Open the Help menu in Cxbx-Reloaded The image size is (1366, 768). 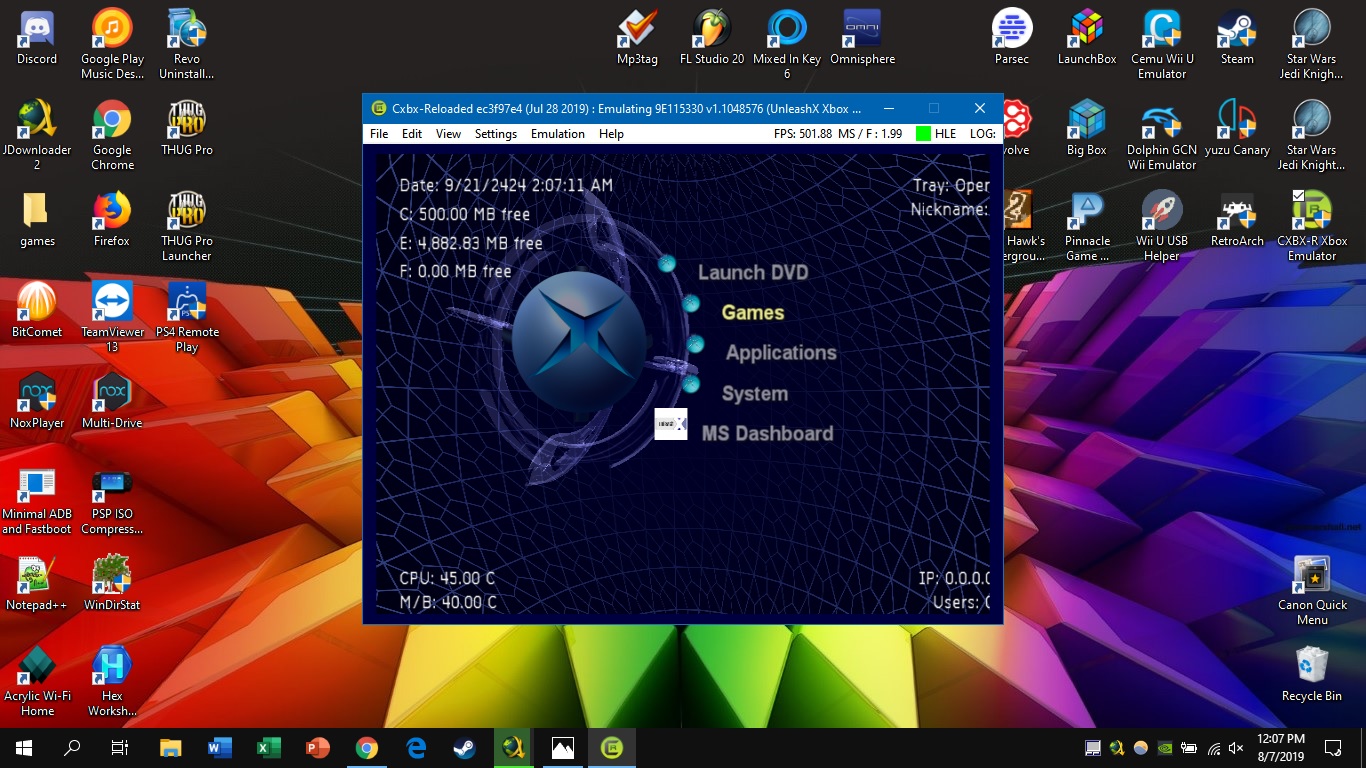pyautogui.click(x=611, y=134)
